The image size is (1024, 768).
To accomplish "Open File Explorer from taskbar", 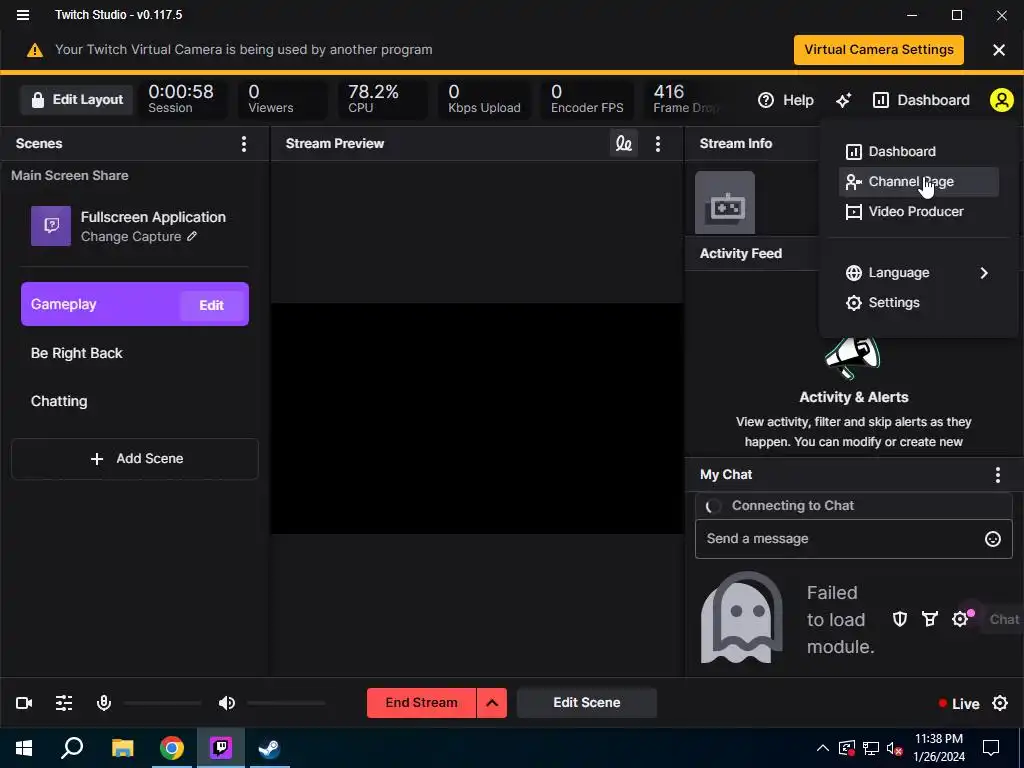I will 122,748.
